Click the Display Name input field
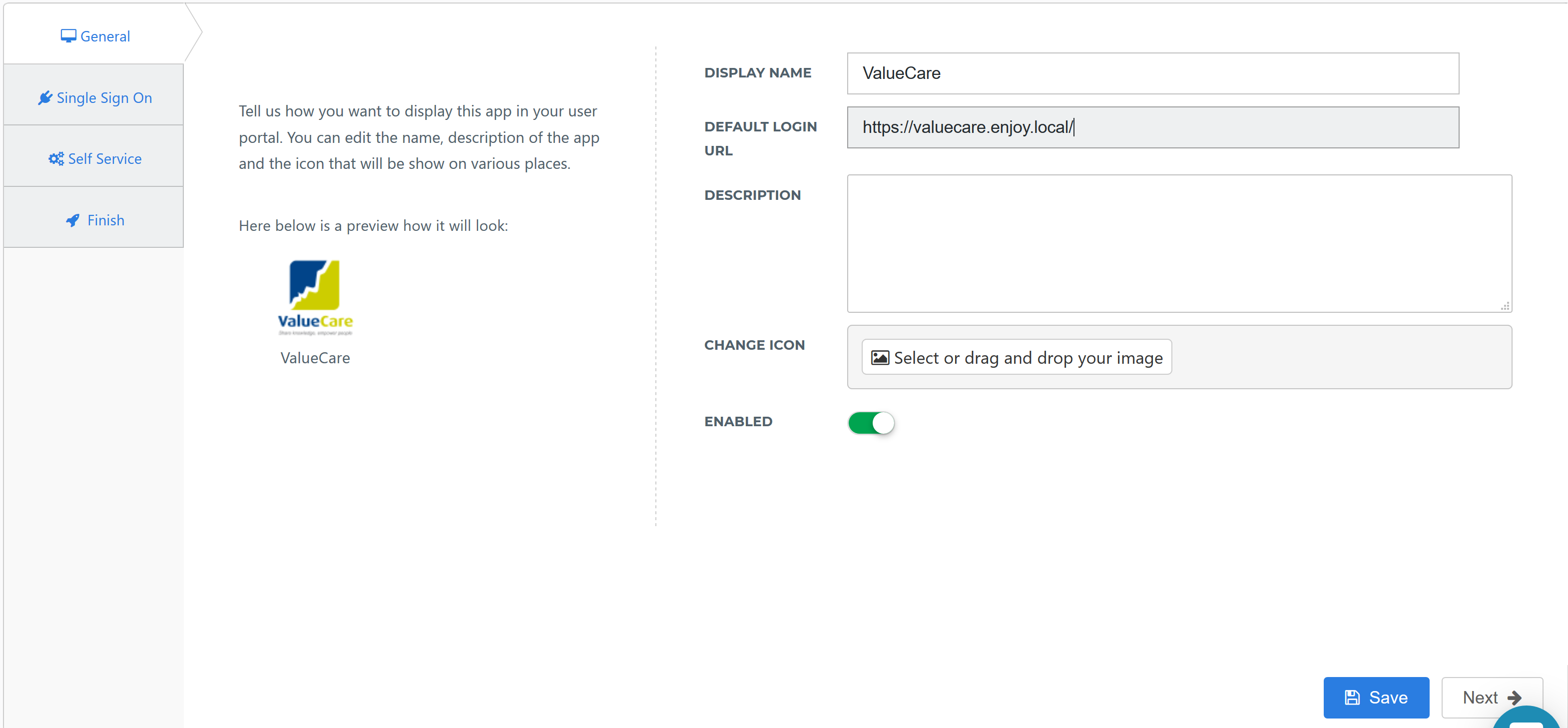 1152,73
